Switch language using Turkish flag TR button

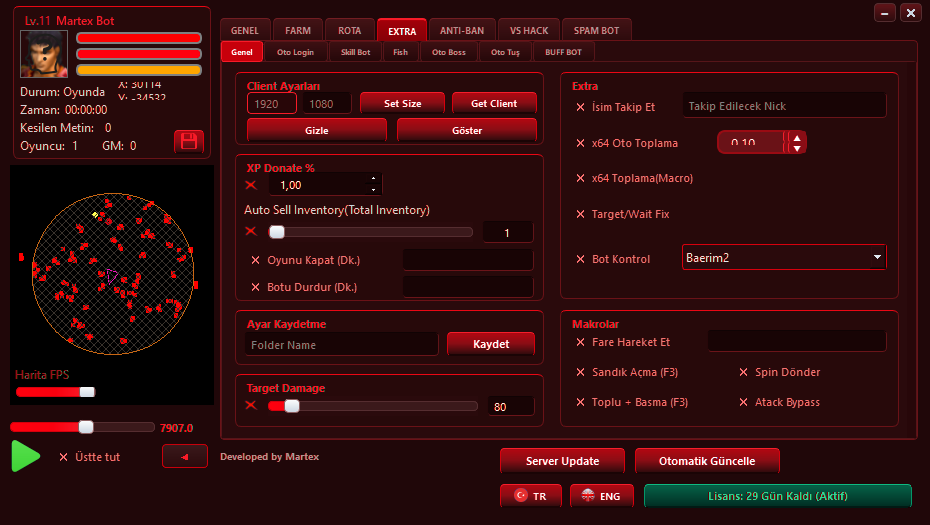pyautogui.click(x=531, y=496)
